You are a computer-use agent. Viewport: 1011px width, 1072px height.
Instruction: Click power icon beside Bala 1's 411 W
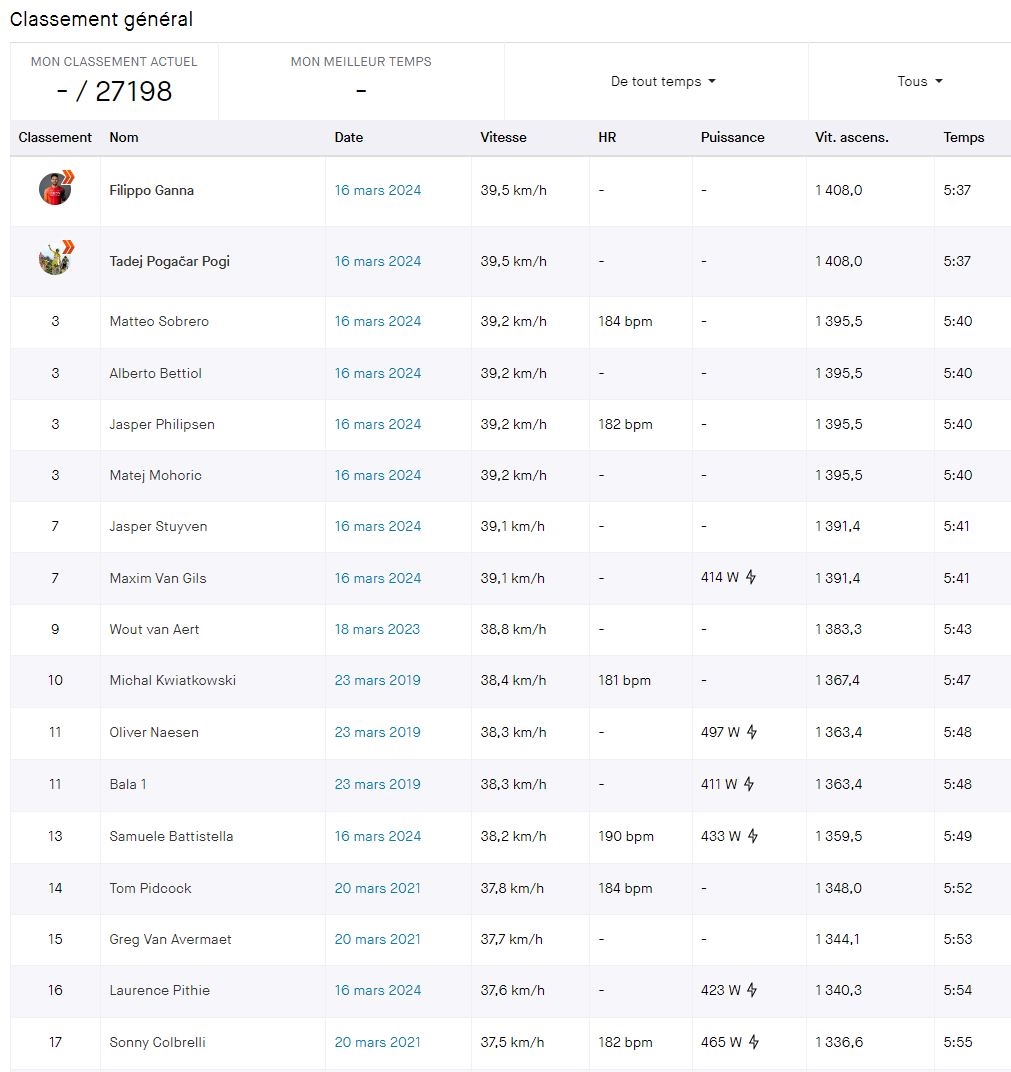749,784
